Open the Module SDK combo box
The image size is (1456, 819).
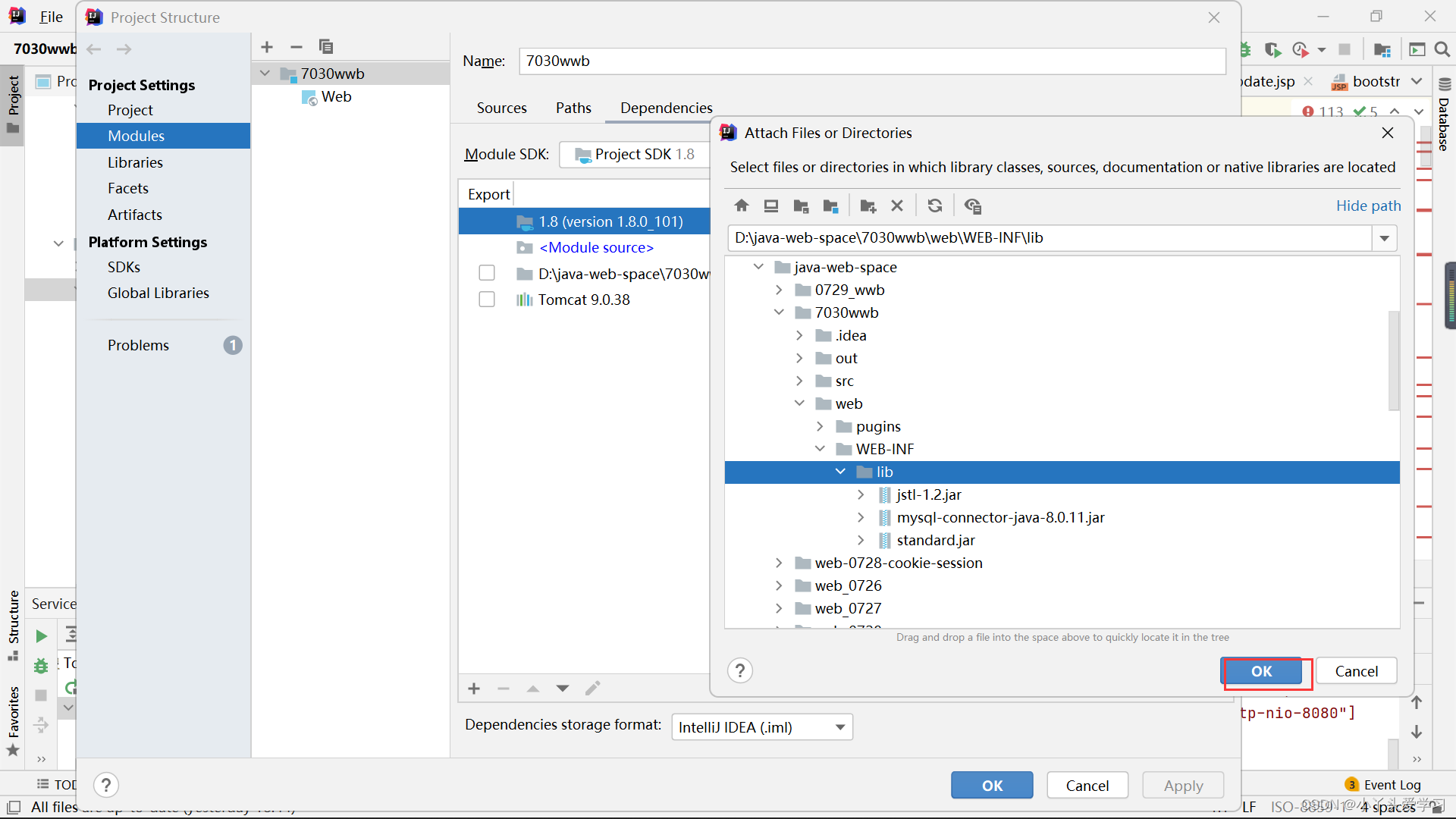point(635,155)
